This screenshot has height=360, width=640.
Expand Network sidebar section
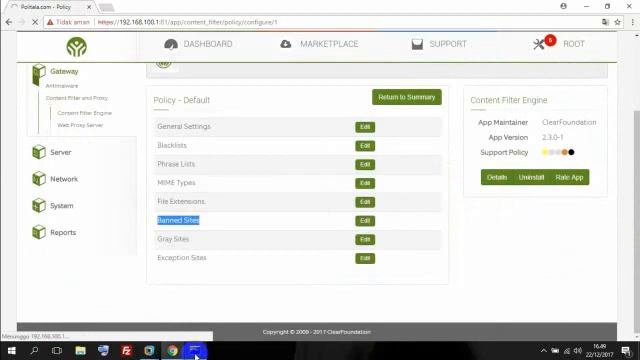[64, 179]
